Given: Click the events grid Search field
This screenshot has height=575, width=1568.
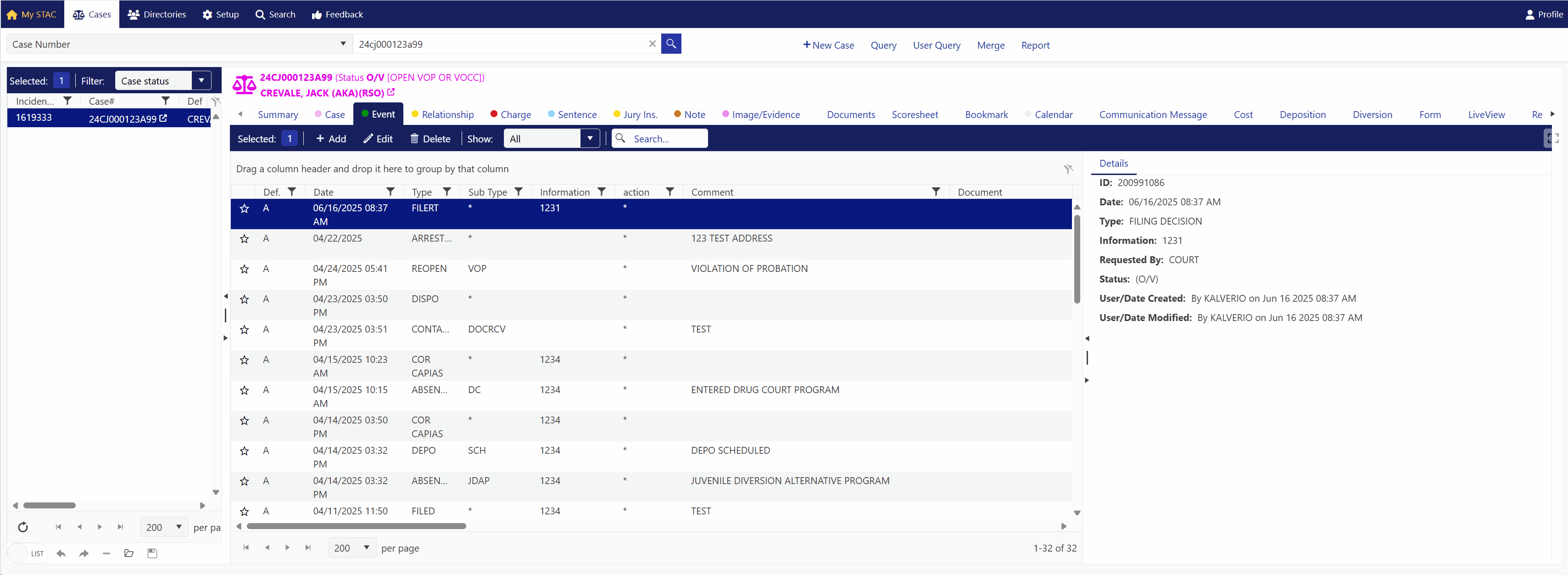Looking at the screenshot, I should [x=666, y=138].
